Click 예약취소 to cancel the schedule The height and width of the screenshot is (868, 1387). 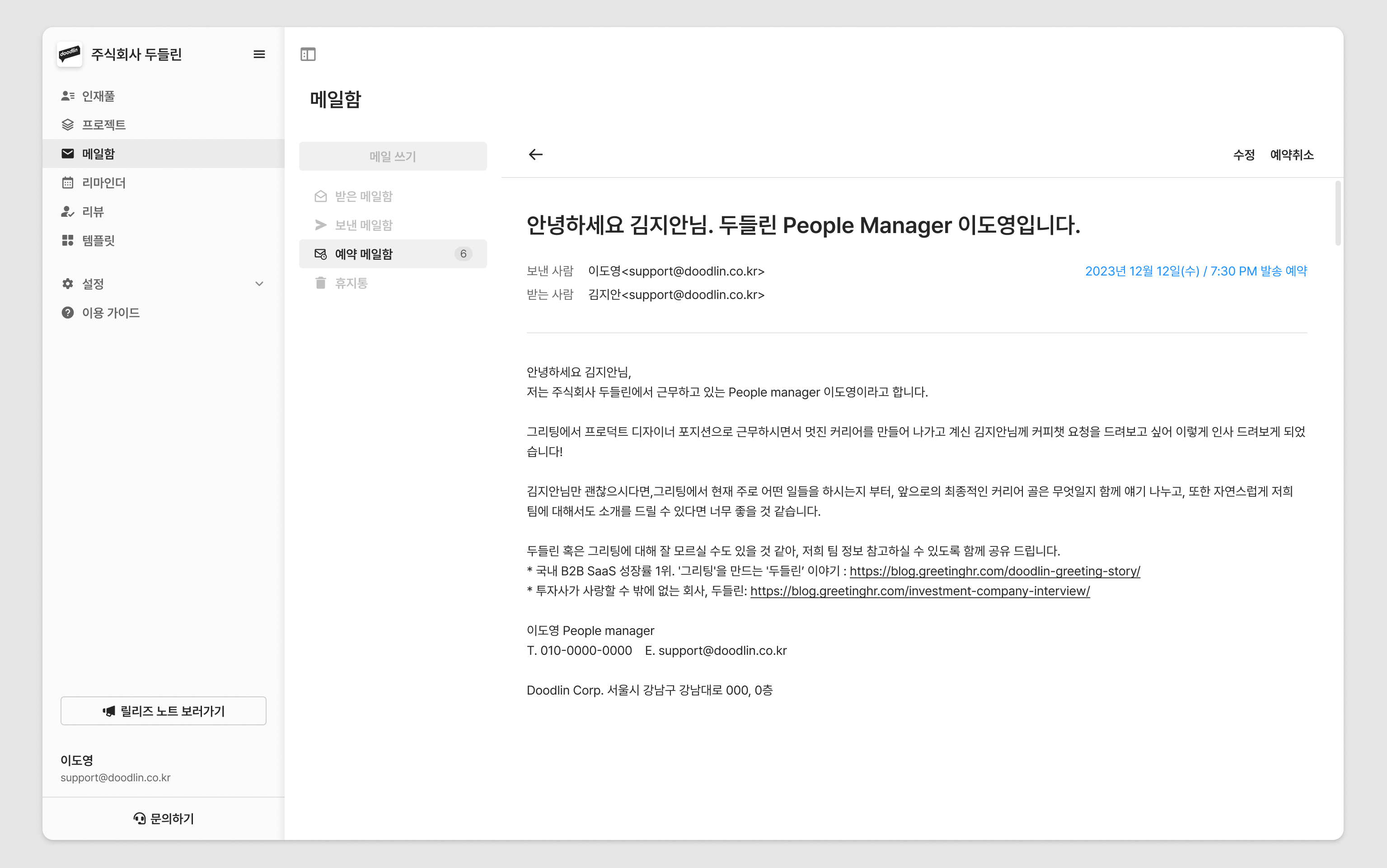[1292, 155]
